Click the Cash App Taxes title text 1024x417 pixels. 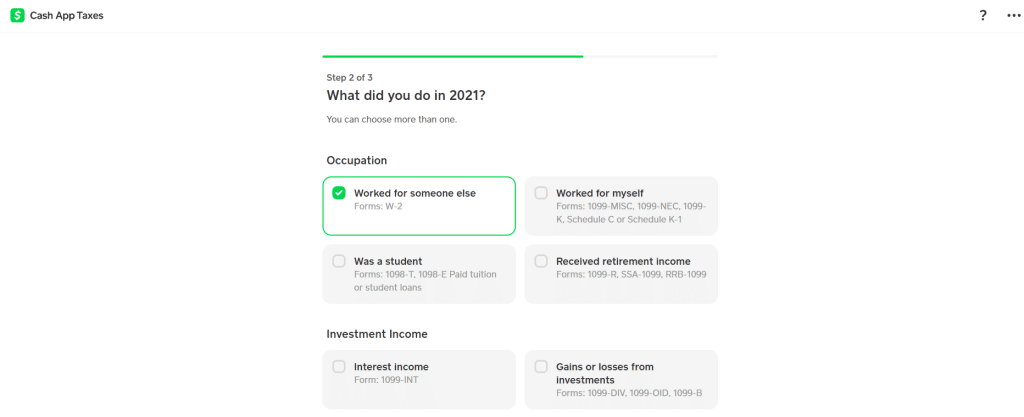tap(67, 16)
